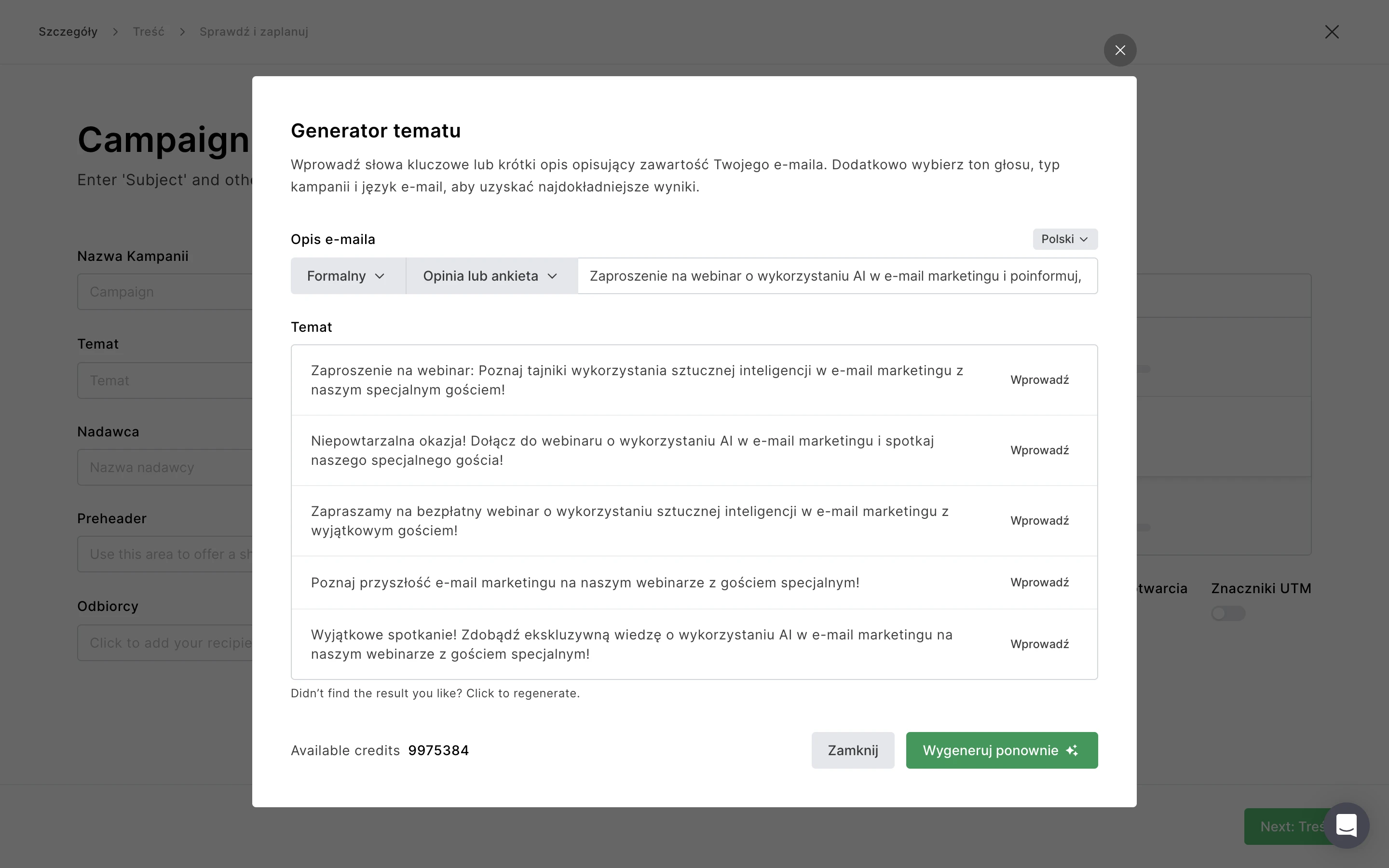
Task: Click the page close X in top-right corner
Action: pos(1332,32)
